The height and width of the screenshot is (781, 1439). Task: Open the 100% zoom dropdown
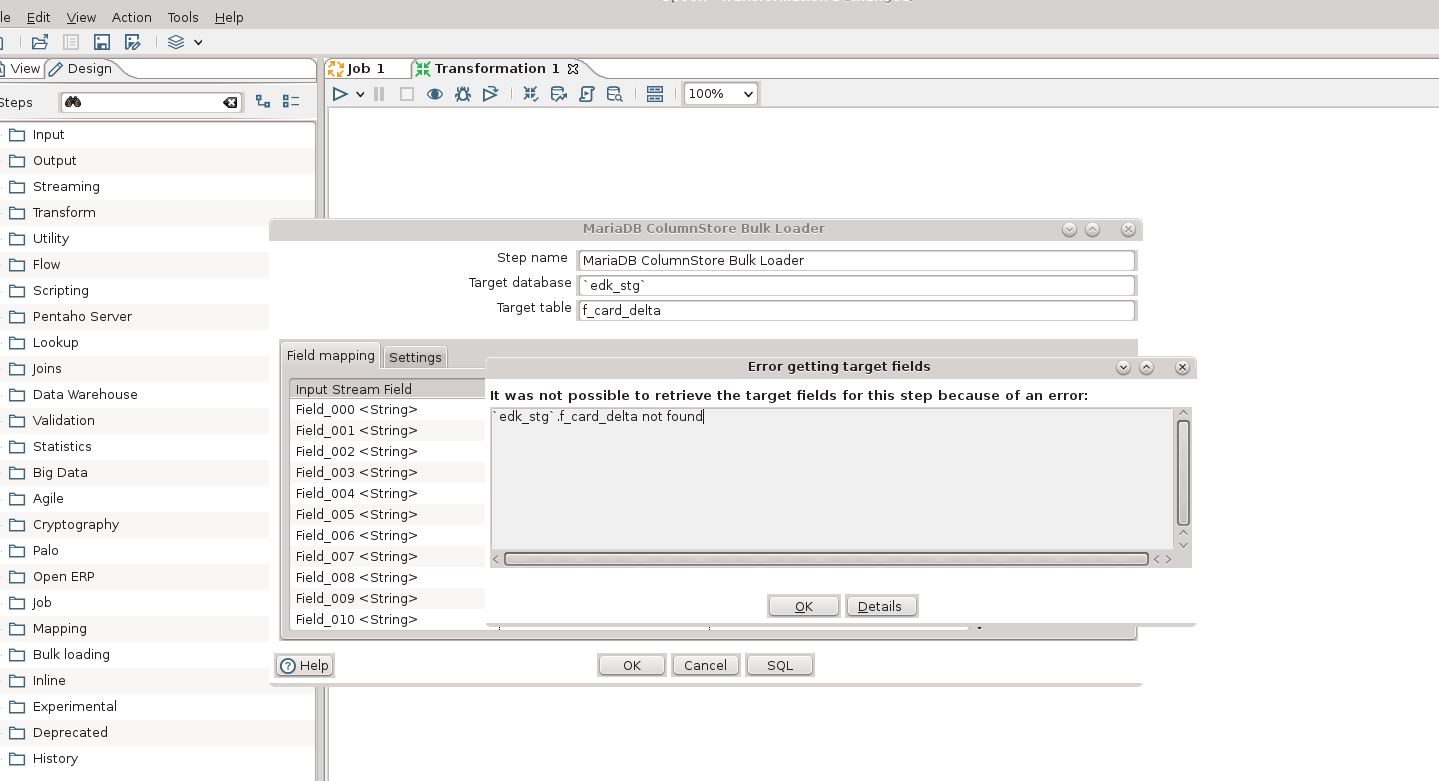720,94
